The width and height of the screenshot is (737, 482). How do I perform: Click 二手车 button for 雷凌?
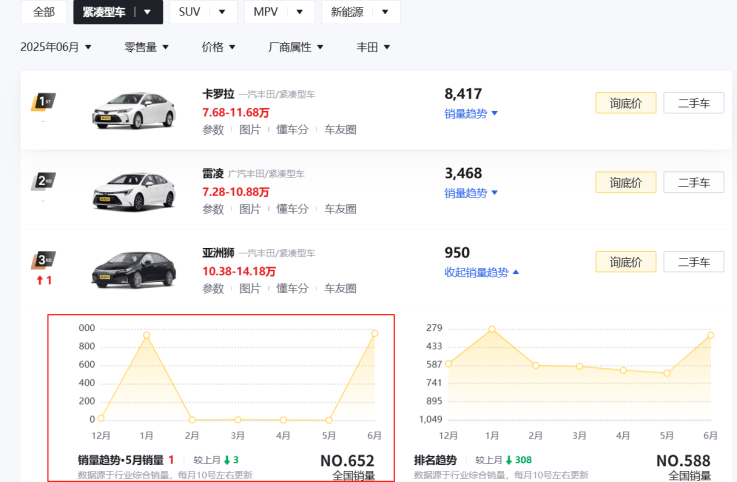pos(694,182)
